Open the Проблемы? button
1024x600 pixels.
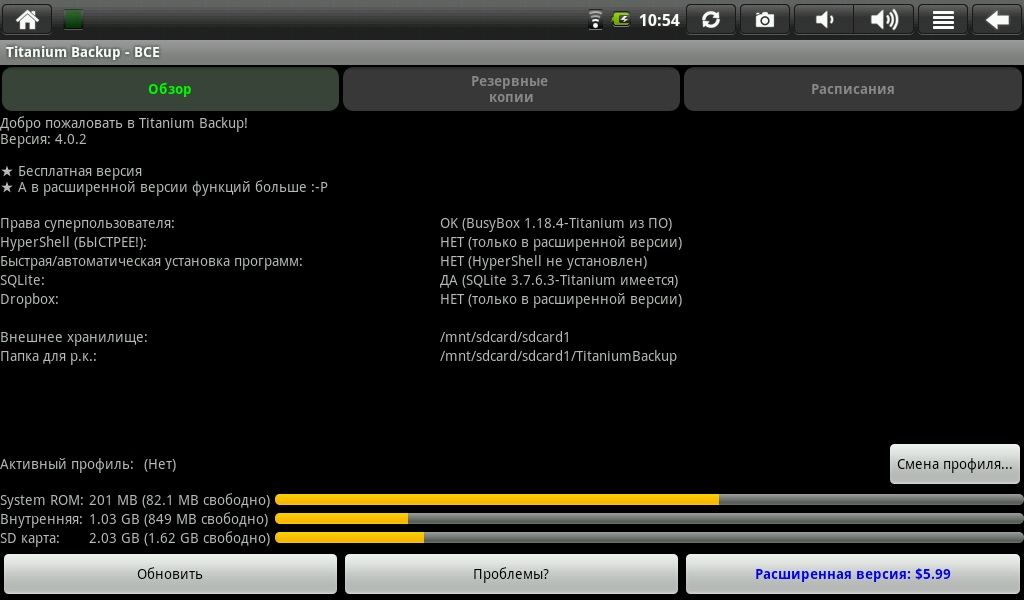tap(511, 574)
